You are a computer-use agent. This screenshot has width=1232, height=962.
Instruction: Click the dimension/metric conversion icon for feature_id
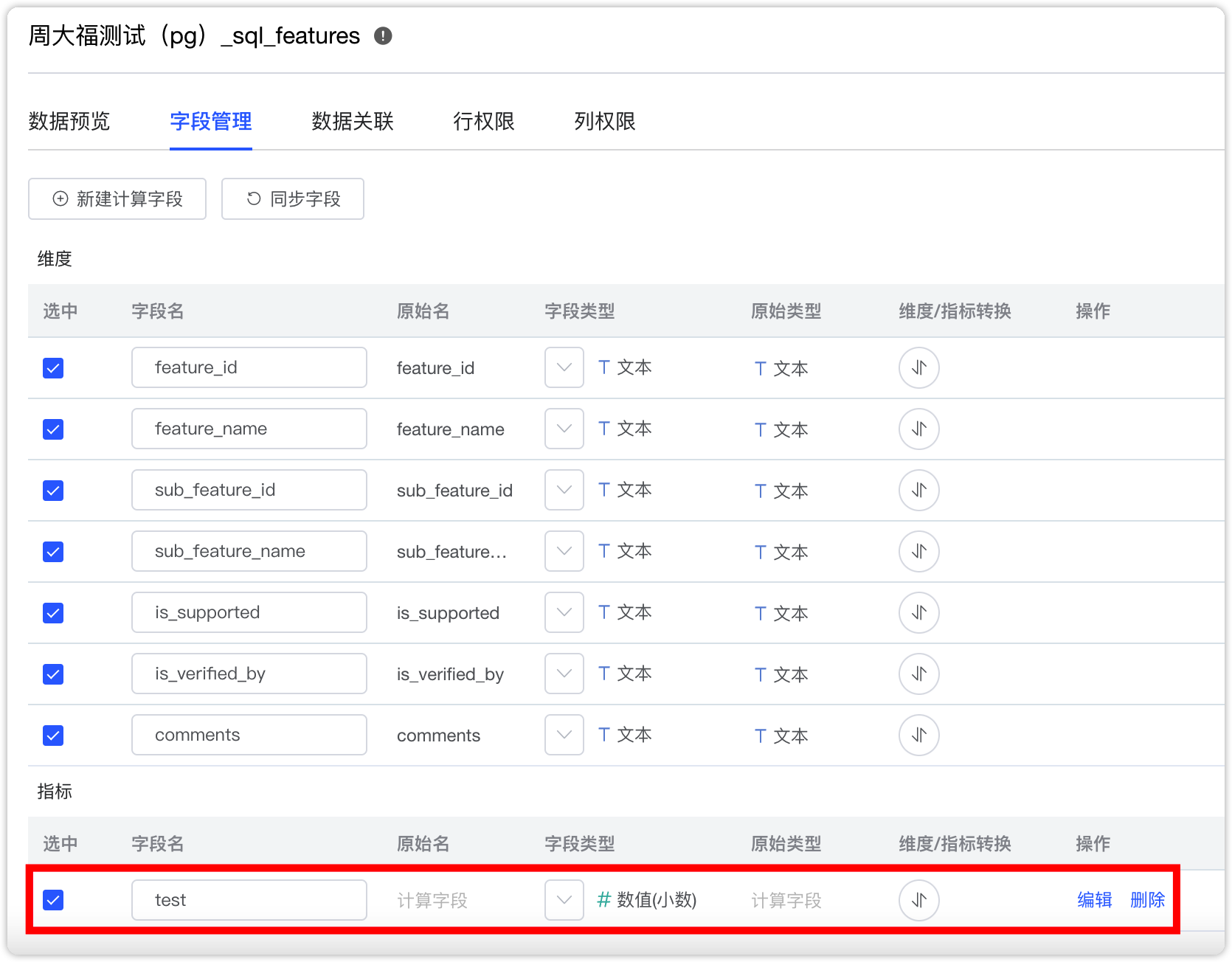(918, 367)
